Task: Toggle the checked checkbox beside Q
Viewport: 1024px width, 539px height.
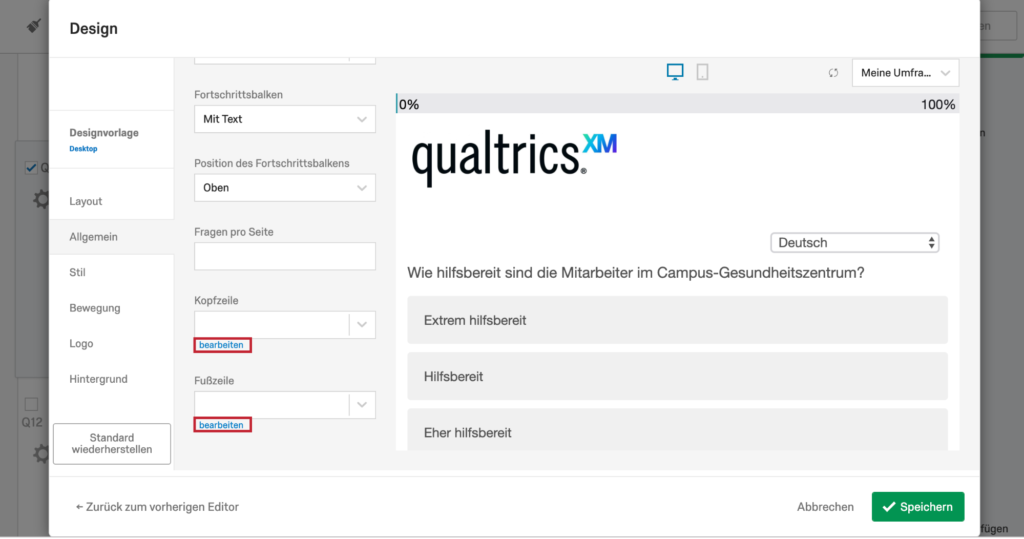Action: pos(31,167)
